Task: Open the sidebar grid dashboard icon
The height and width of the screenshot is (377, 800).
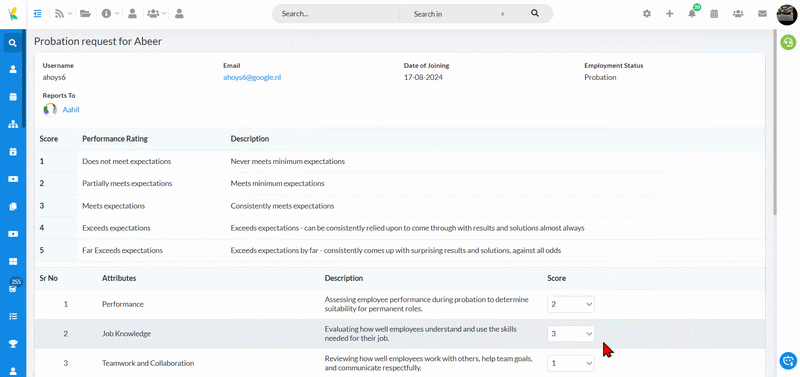Action: tap(13, 262)
